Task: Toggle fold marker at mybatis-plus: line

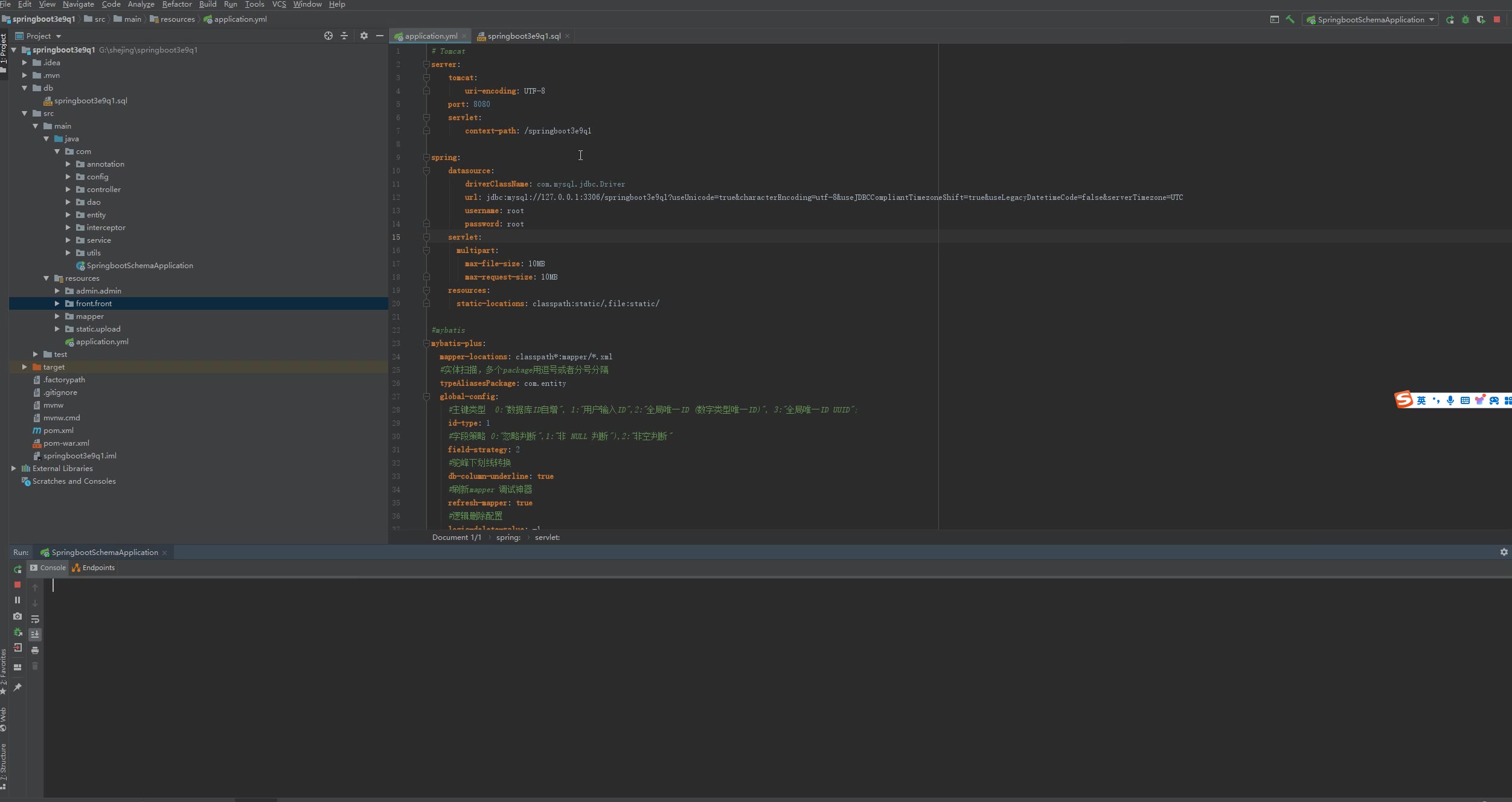Action: (x=426, y=344)
